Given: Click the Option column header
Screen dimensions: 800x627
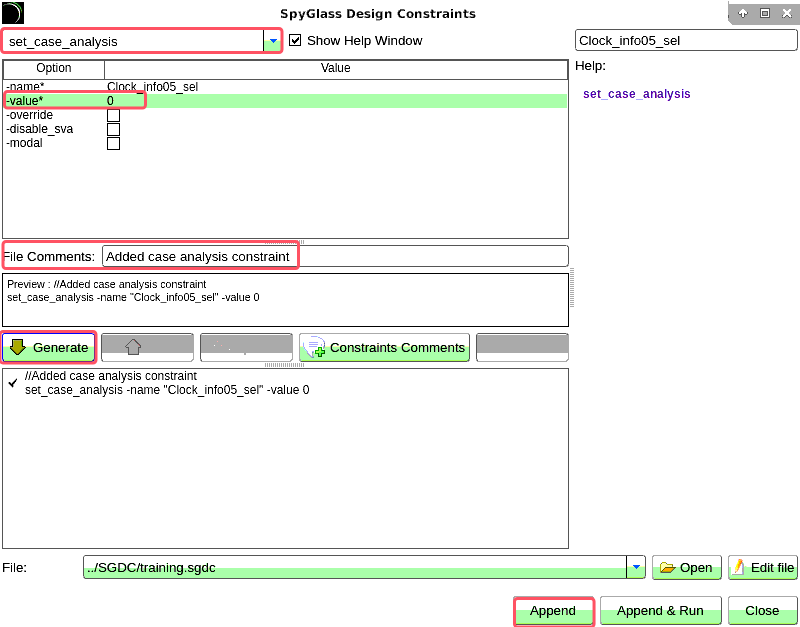Looking at the screenshot, I should (54, 68).
